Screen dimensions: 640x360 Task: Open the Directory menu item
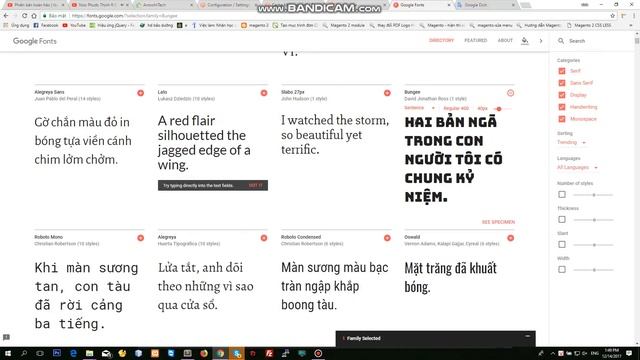[x=441, y=40]
